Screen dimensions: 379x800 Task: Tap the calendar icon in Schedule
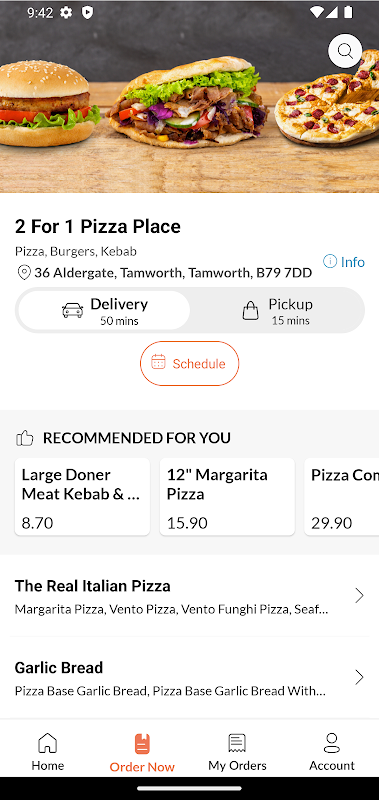click(x=158, y=363)
